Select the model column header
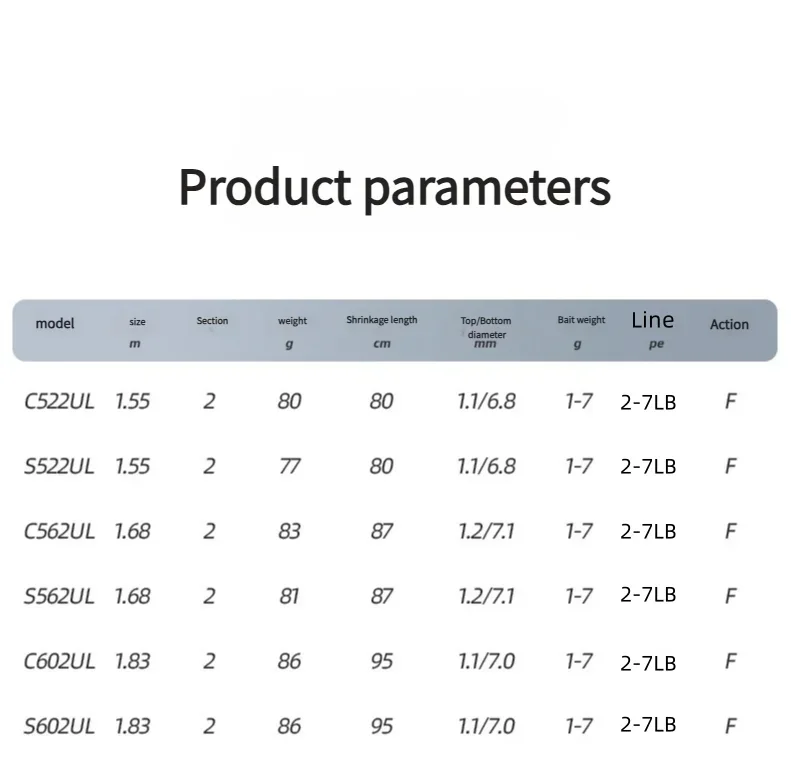The image size is (791, 757). 55,323
